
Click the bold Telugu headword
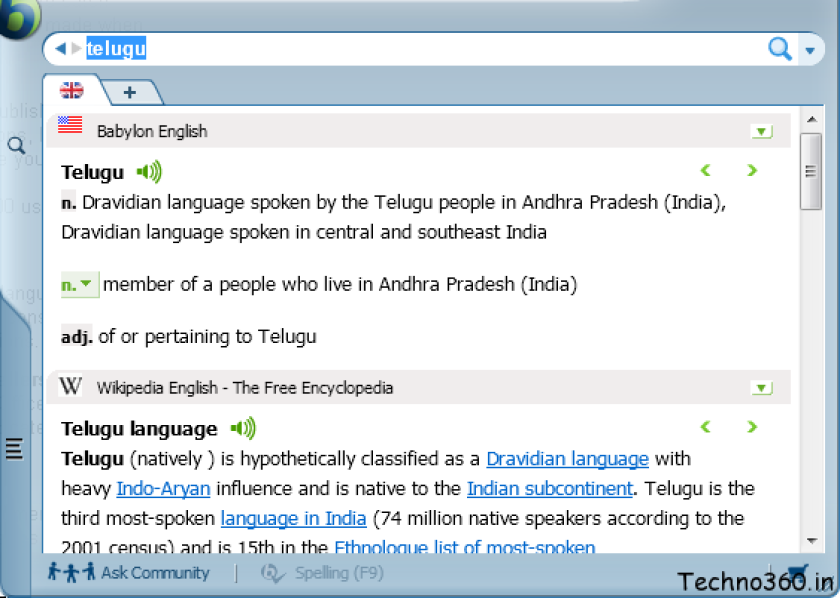click(x=93, y=173)
